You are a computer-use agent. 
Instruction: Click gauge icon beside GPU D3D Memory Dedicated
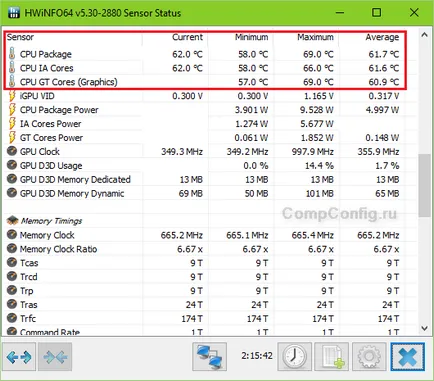click(x=12, y=179)
